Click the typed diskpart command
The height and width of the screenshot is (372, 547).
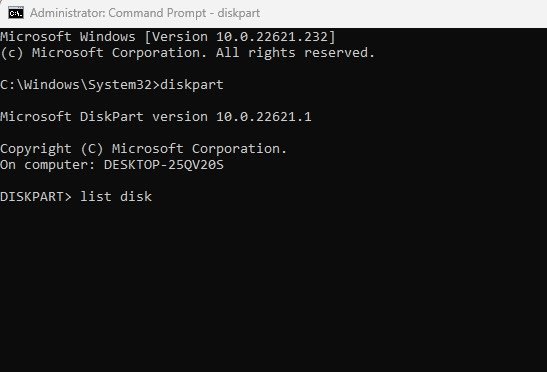point(192,85)
